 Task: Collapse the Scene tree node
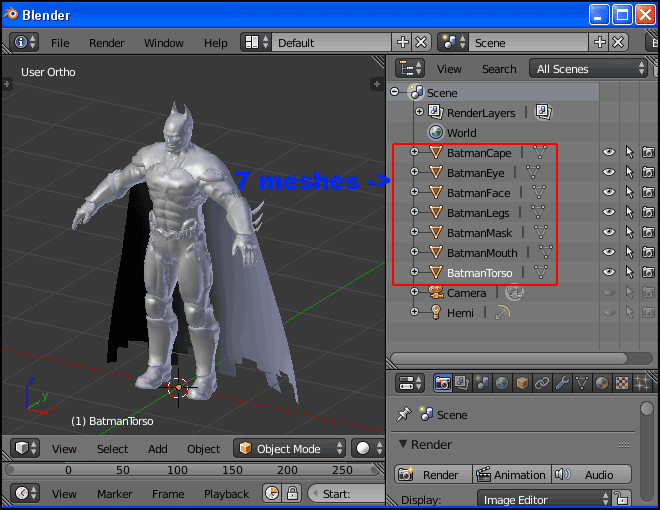tap(394, 91)
